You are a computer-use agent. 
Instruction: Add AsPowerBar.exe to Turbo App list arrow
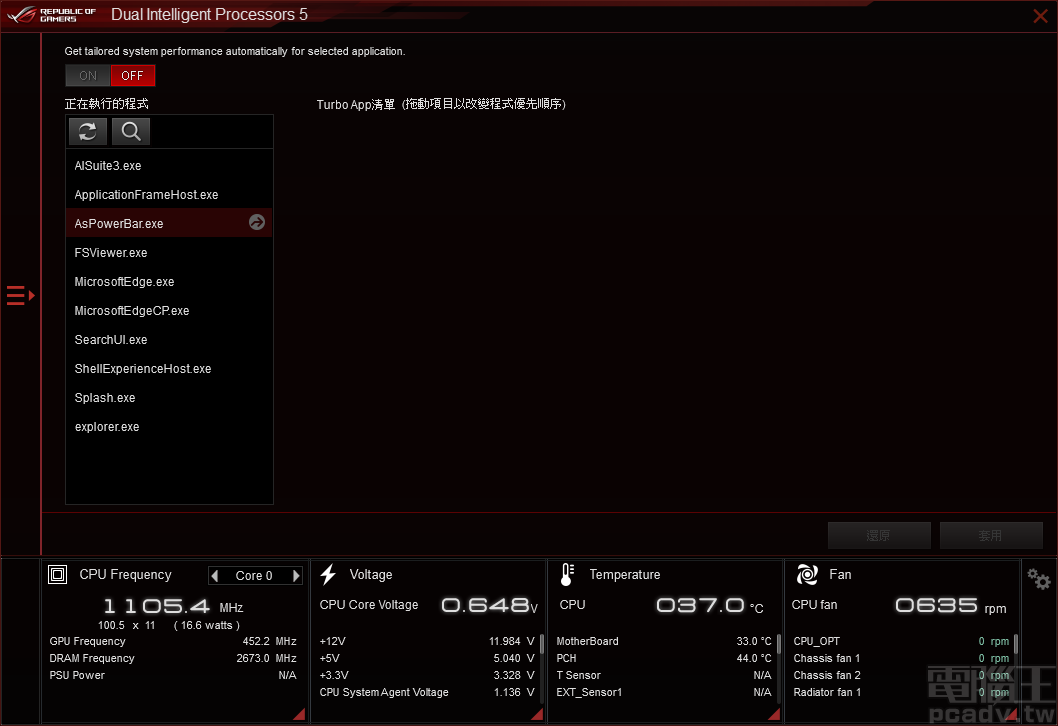tap(256, 222)
